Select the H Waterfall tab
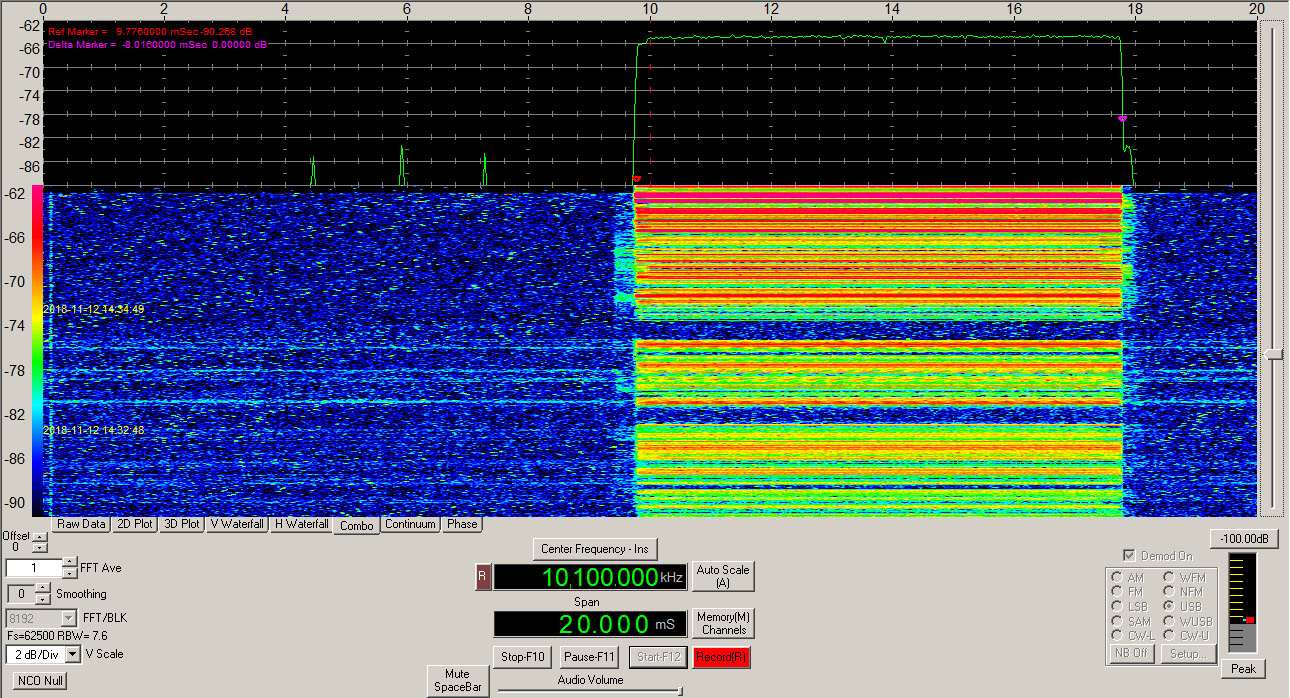1290x698 pixels. coord(301,524)
